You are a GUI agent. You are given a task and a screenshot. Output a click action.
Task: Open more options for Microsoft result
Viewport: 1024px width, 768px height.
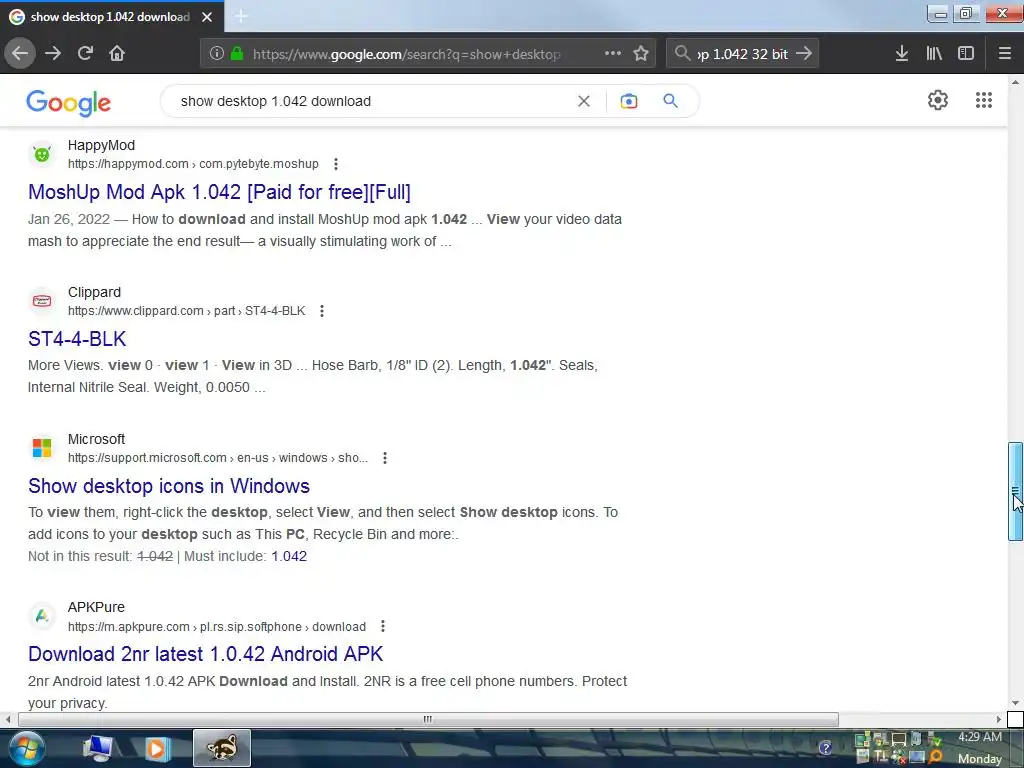coord(385,458)
